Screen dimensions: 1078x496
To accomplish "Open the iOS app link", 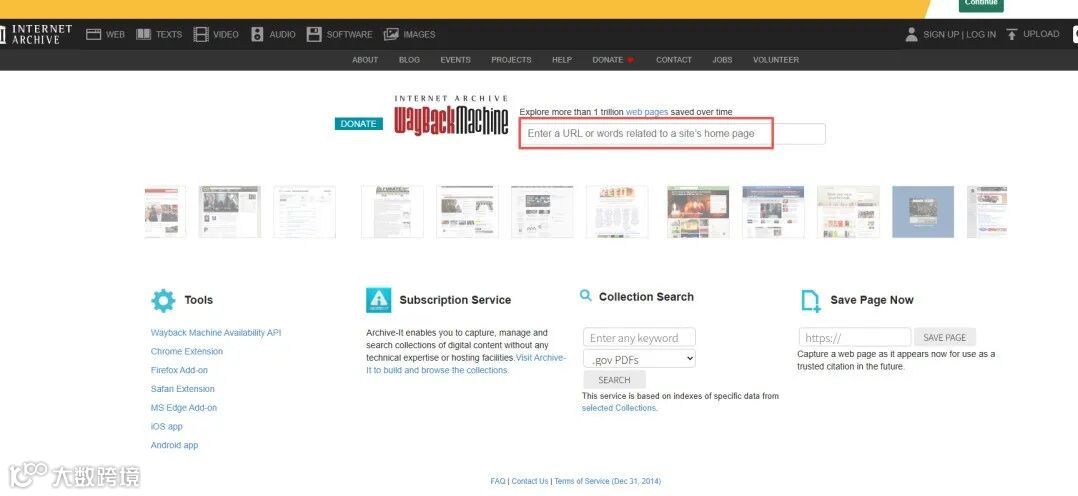I will click(166, 427).
